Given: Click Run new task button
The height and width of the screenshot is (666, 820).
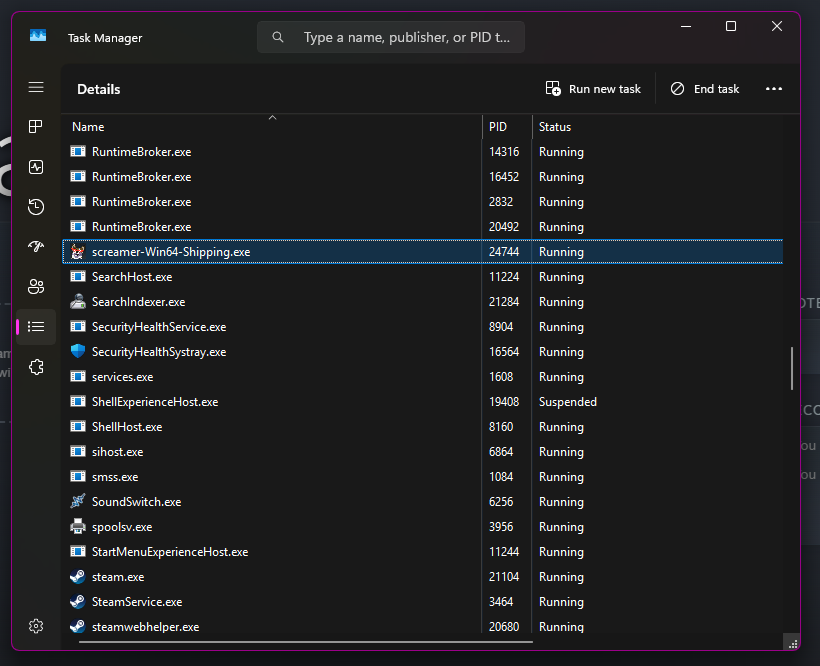Looking at the screenshot, I should pos(593,89).
